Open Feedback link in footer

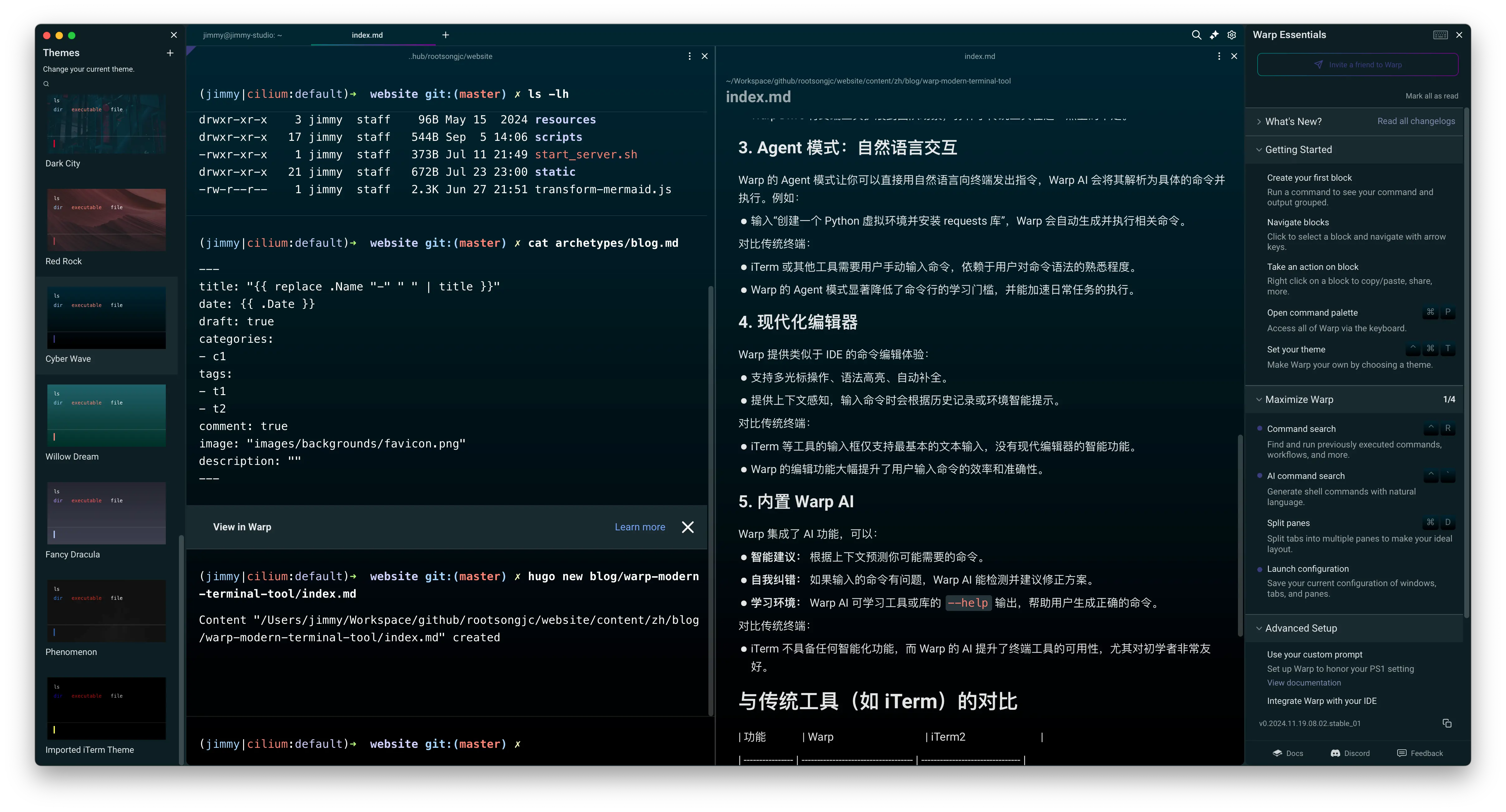pyautogui.click(x=1419, y=753)
